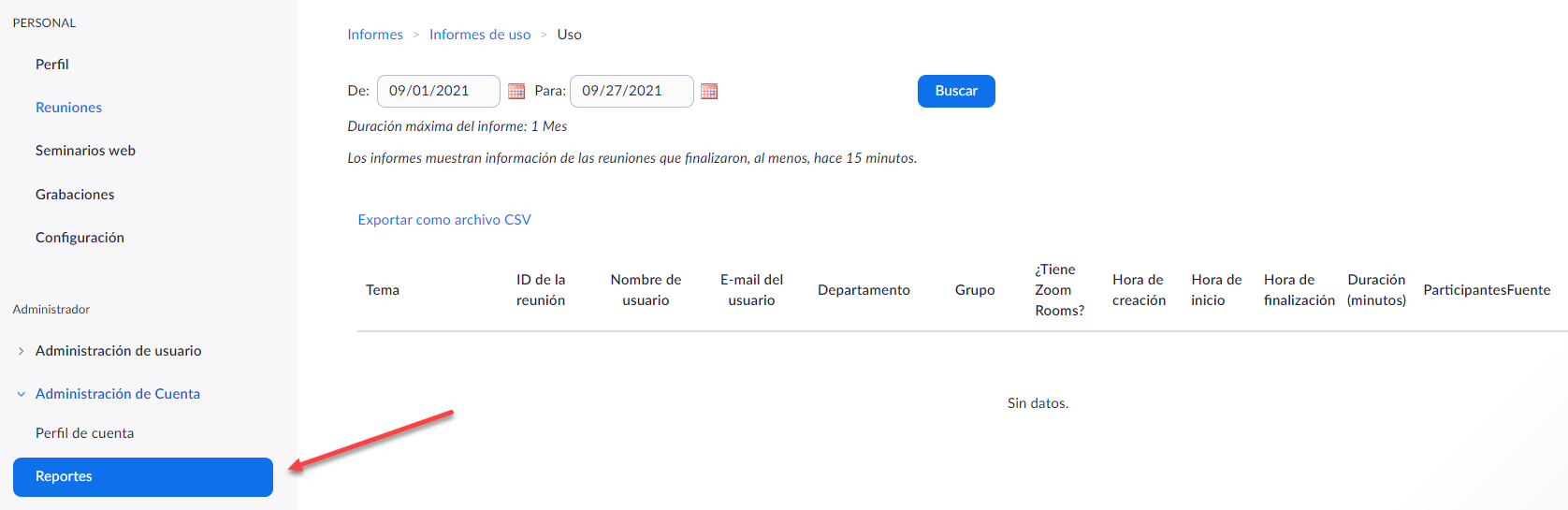Image resolution: width=1568 pixels, height=510 pixels.
Task: Open Perfil de cuenta item
Action: tap(84, 433)
